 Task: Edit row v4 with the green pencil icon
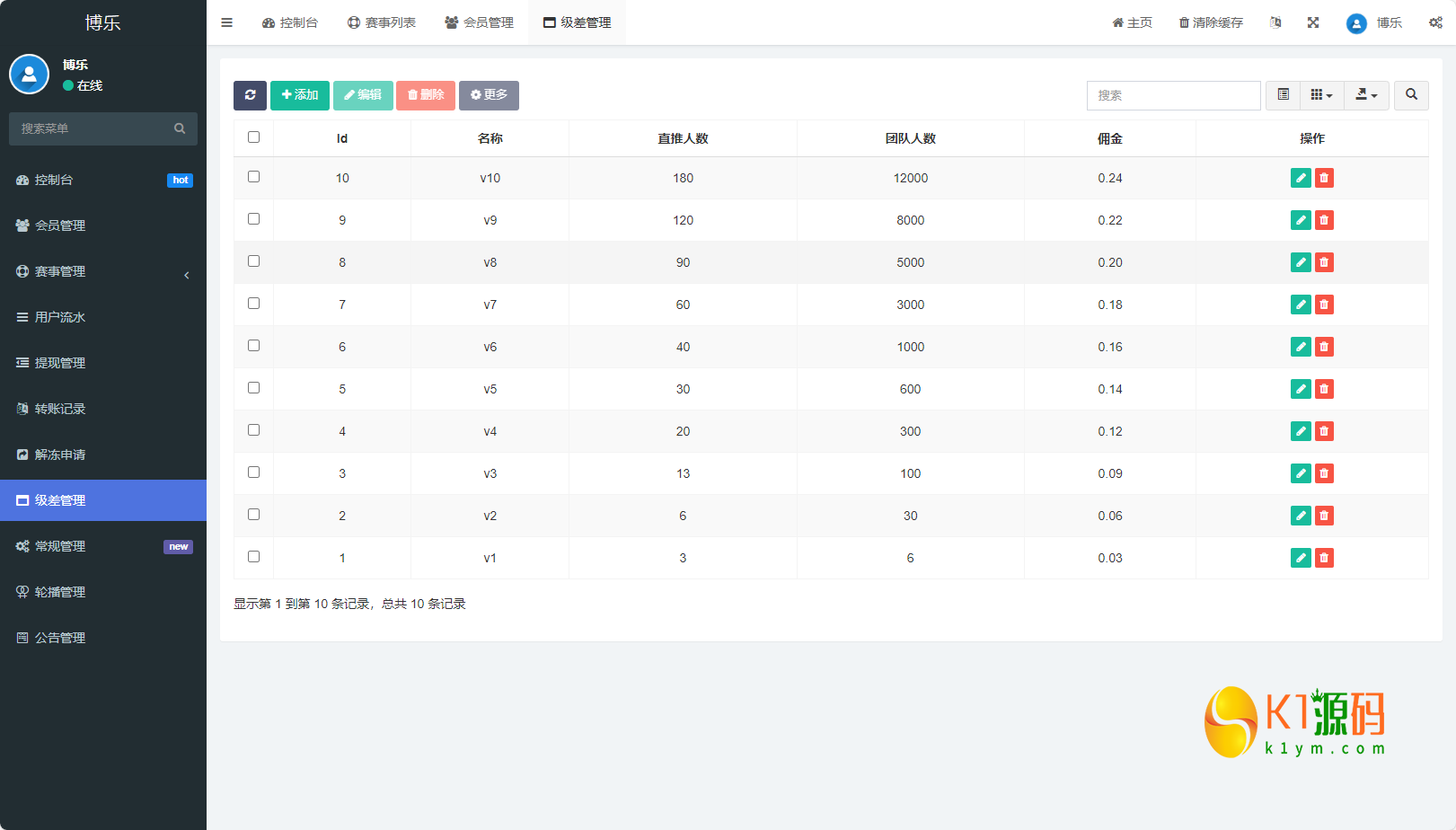1301,431
